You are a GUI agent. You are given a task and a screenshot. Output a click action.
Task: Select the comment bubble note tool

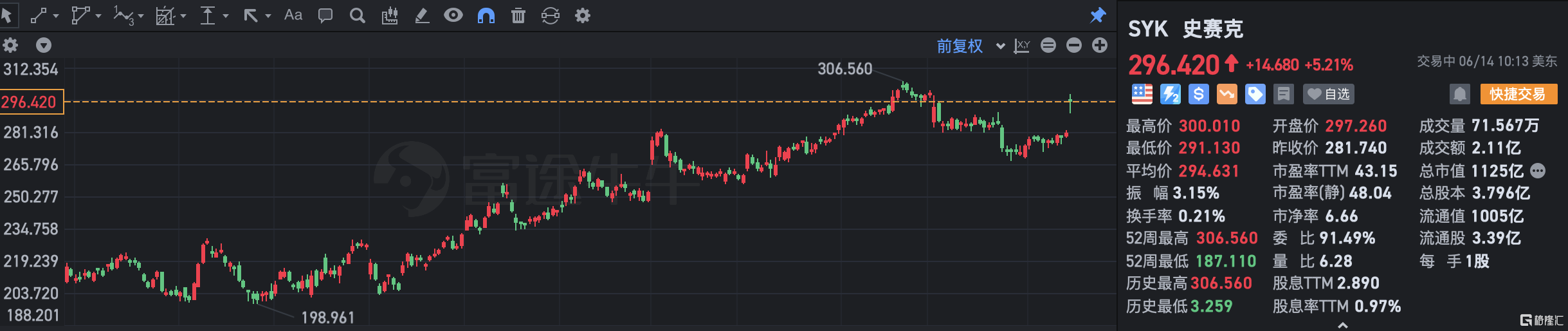pos(325,15)
